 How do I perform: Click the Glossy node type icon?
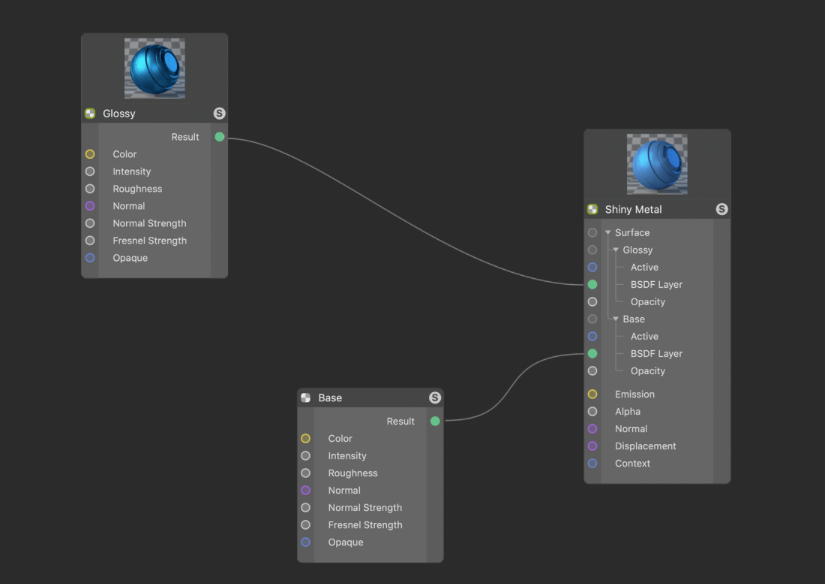point(90,114)
